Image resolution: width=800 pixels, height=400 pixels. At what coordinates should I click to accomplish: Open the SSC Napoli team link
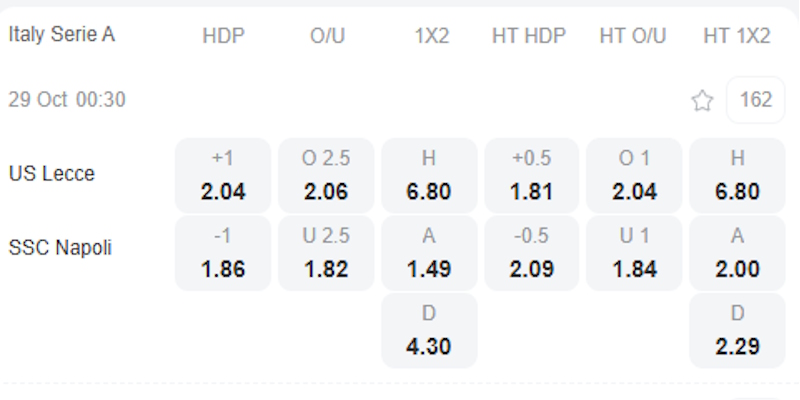click(60, 248)
